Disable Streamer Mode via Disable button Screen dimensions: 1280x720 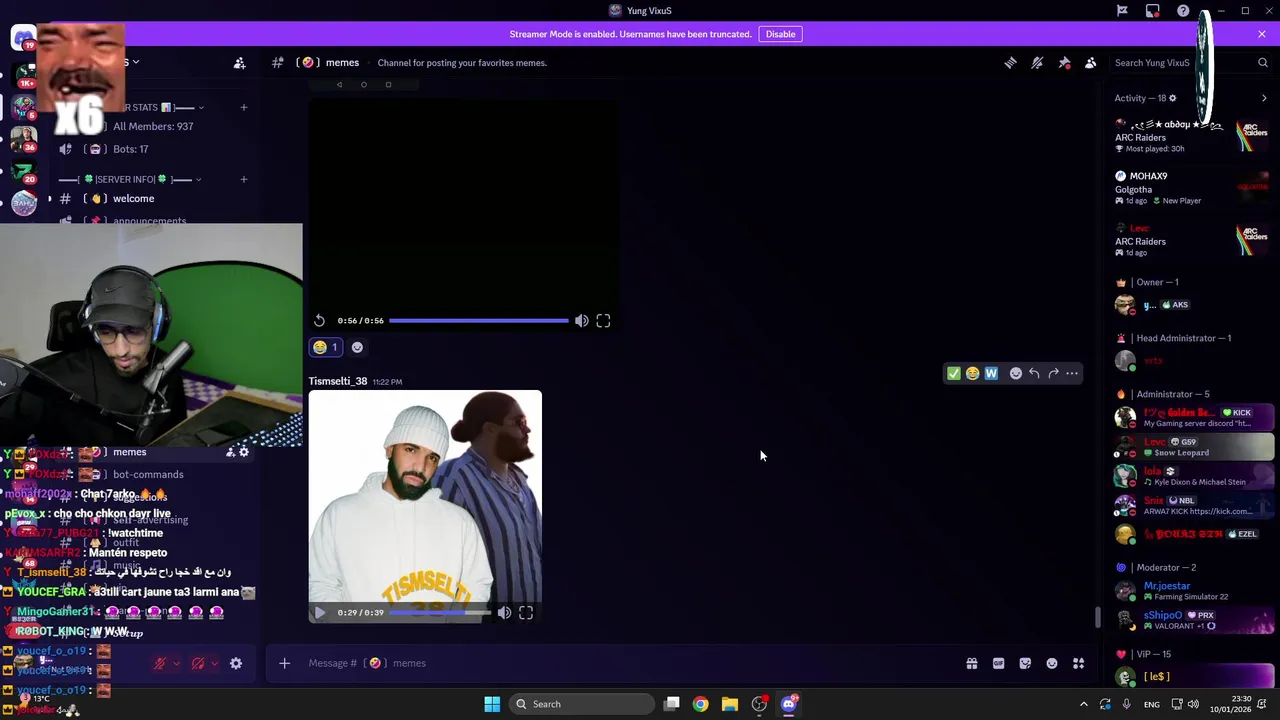pyautogui.click(x=780, y=34)
